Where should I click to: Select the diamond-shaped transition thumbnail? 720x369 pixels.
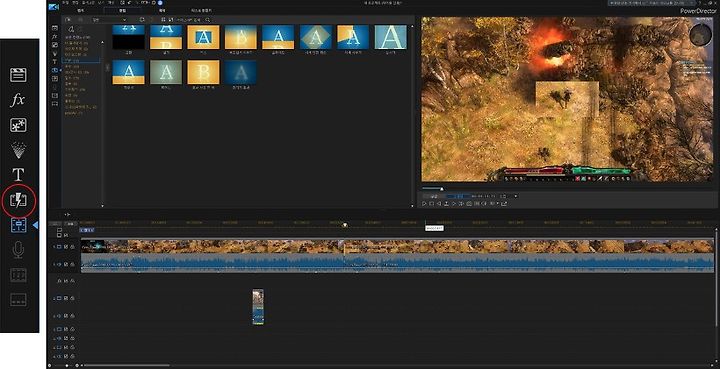coord(315,37)
